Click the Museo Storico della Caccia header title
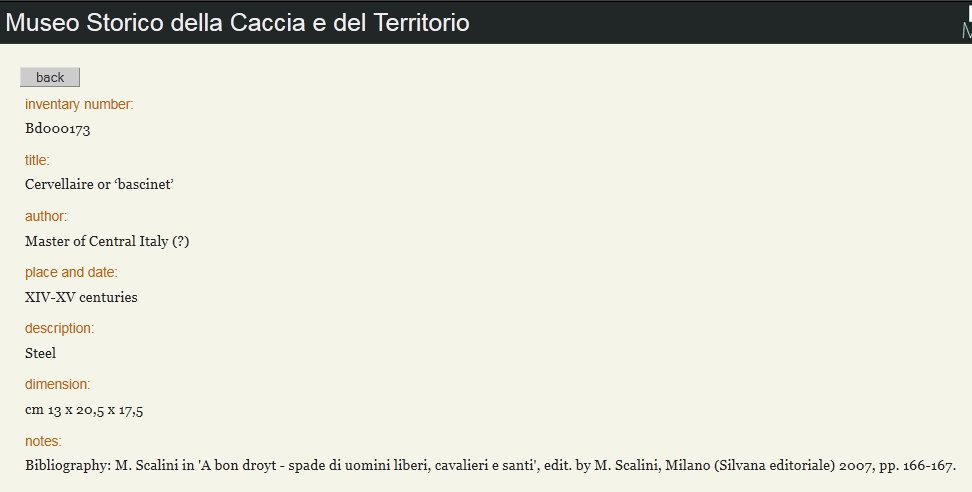This screenshot has width=972, height=492. pyautogui.click(x=237, y=23)
